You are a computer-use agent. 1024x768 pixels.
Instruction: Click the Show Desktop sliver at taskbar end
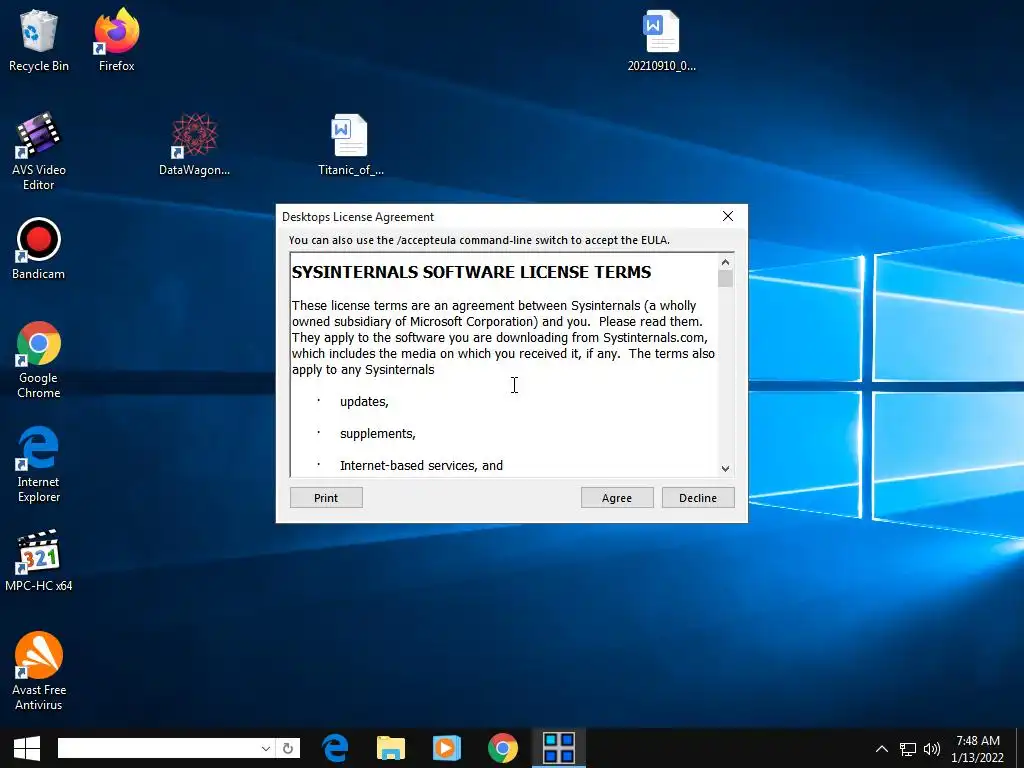1020,748
